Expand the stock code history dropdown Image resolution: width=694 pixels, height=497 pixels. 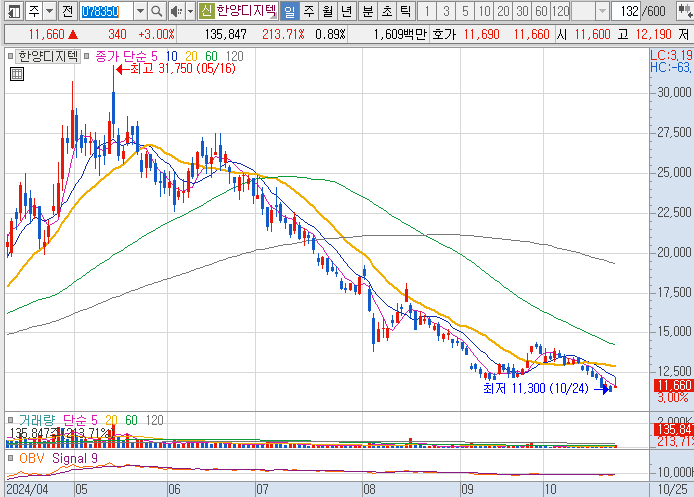coord(140,11)
